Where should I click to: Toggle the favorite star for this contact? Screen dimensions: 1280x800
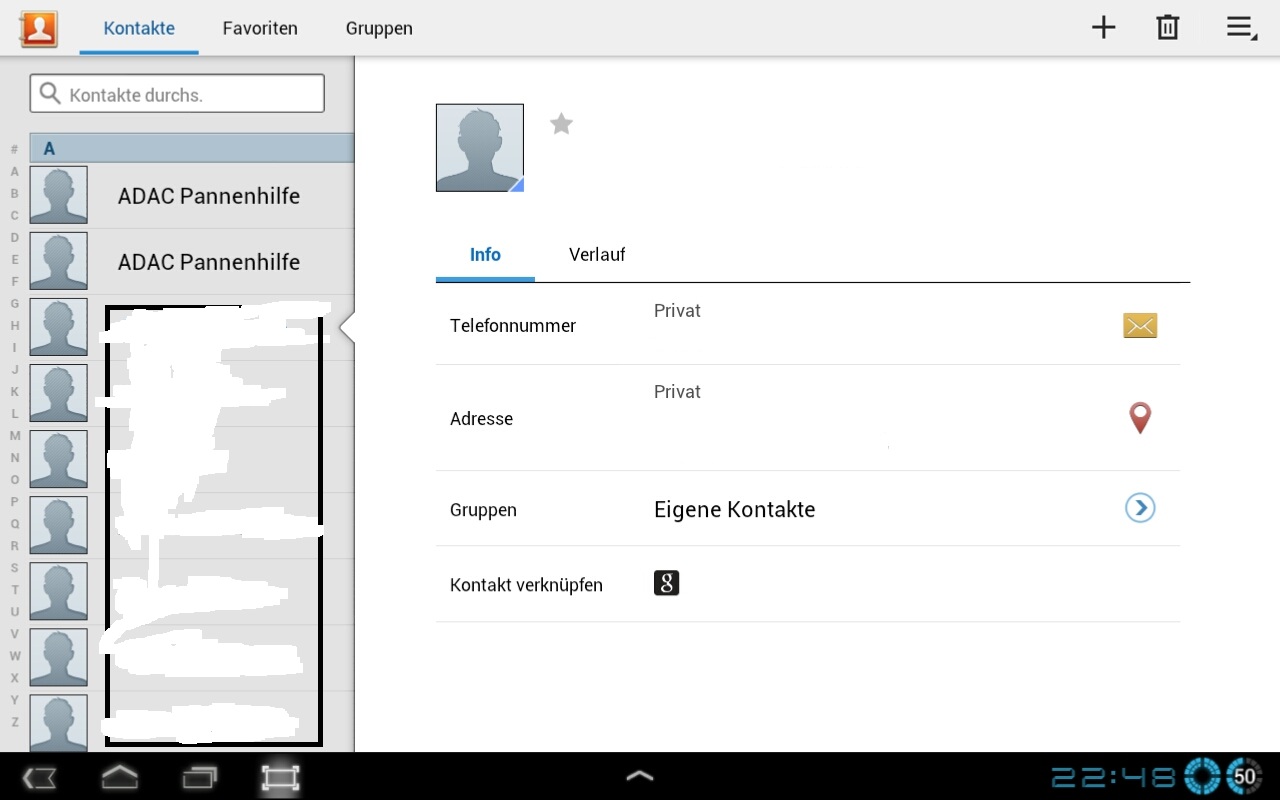[561, 124]
